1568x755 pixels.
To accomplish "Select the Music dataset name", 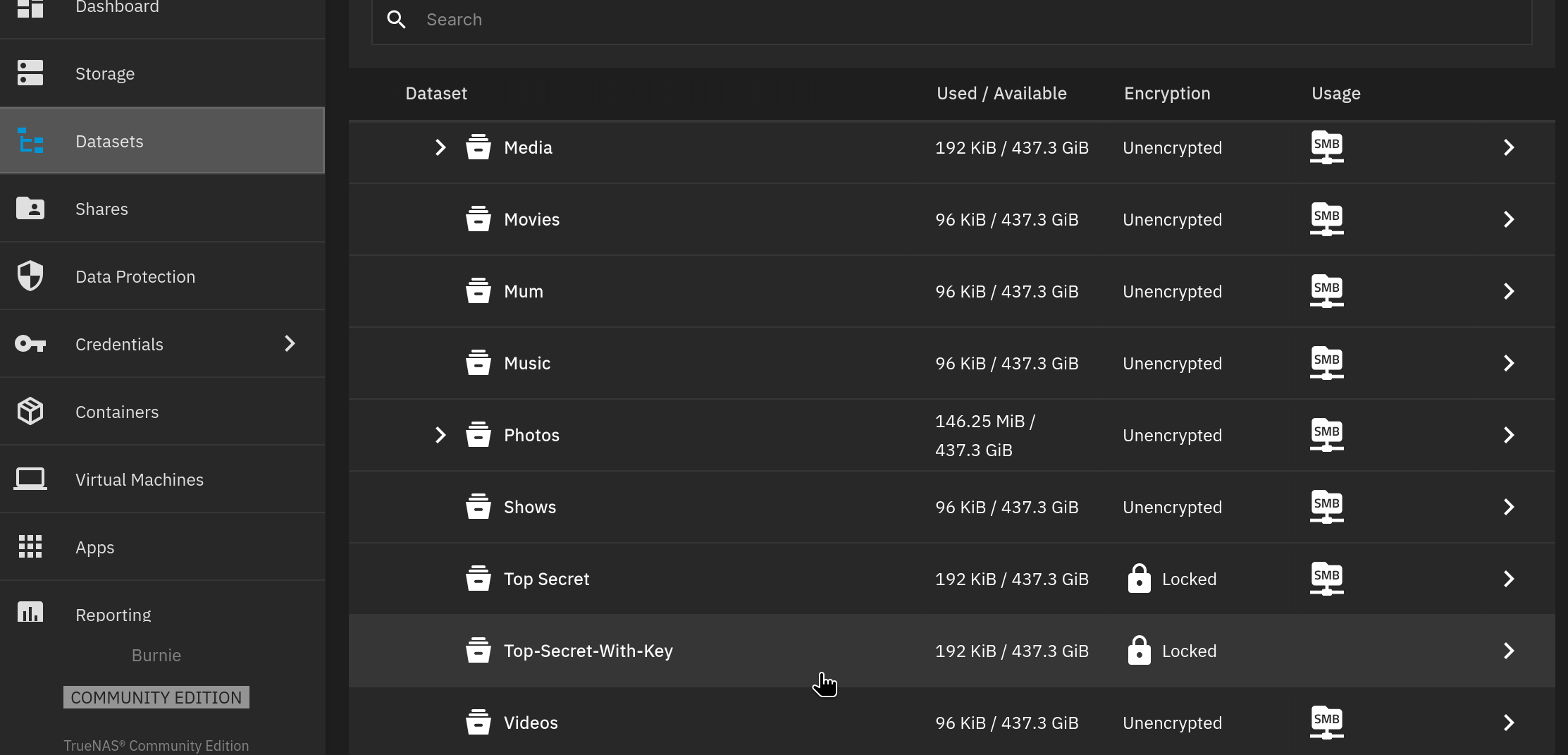I will pyautogui.click(x=527, y=363).
